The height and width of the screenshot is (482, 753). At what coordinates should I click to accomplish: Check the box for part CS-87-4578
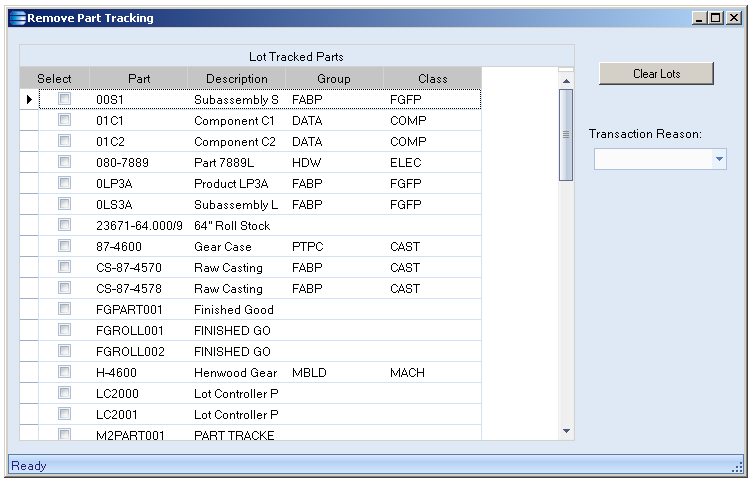coord(64,288)
